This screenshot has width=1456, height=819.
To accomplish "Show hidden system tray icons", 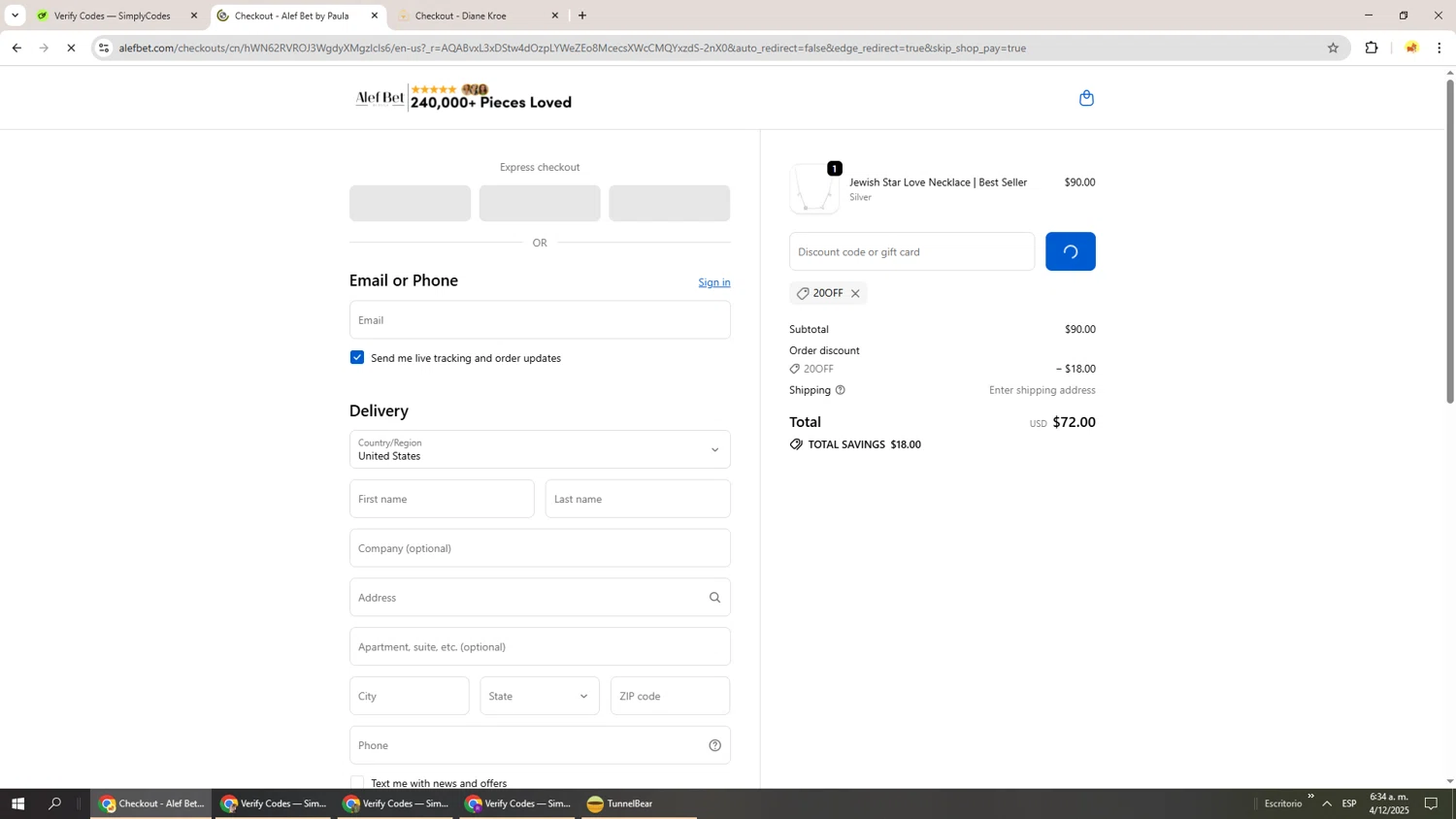I will tap(1327, 803).
